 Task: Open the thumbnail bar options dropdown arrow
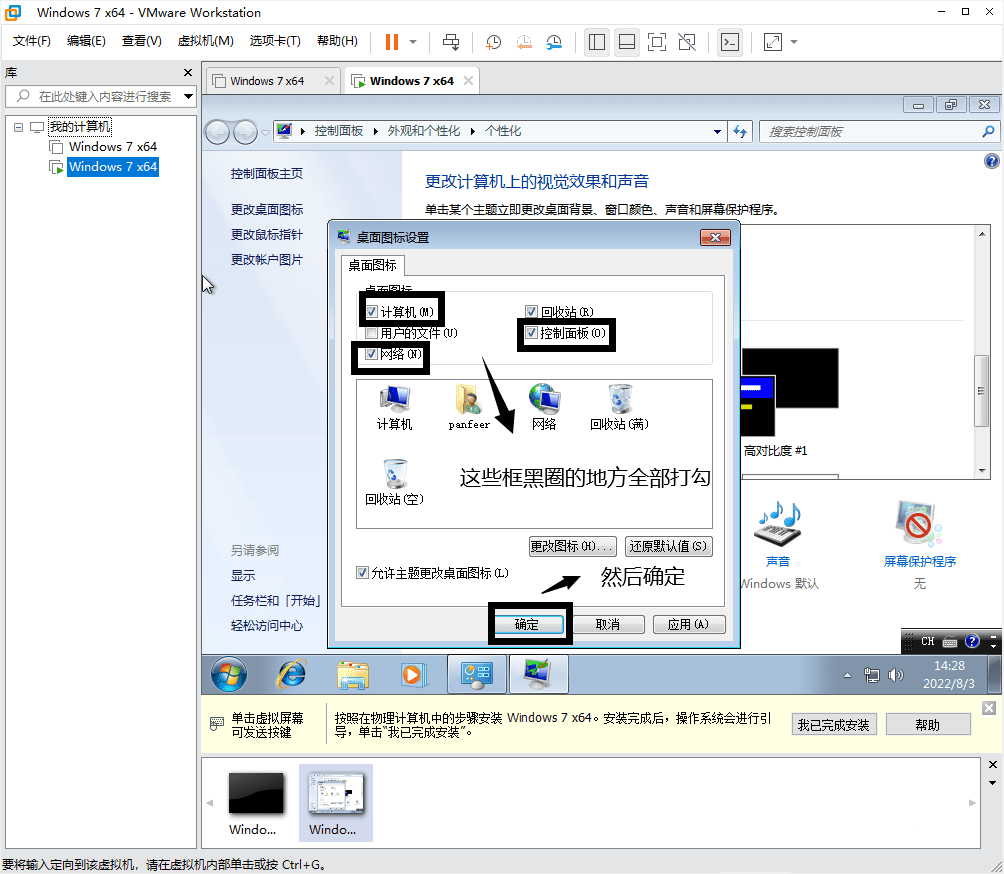pyautogui.click(x=992, y=782)
